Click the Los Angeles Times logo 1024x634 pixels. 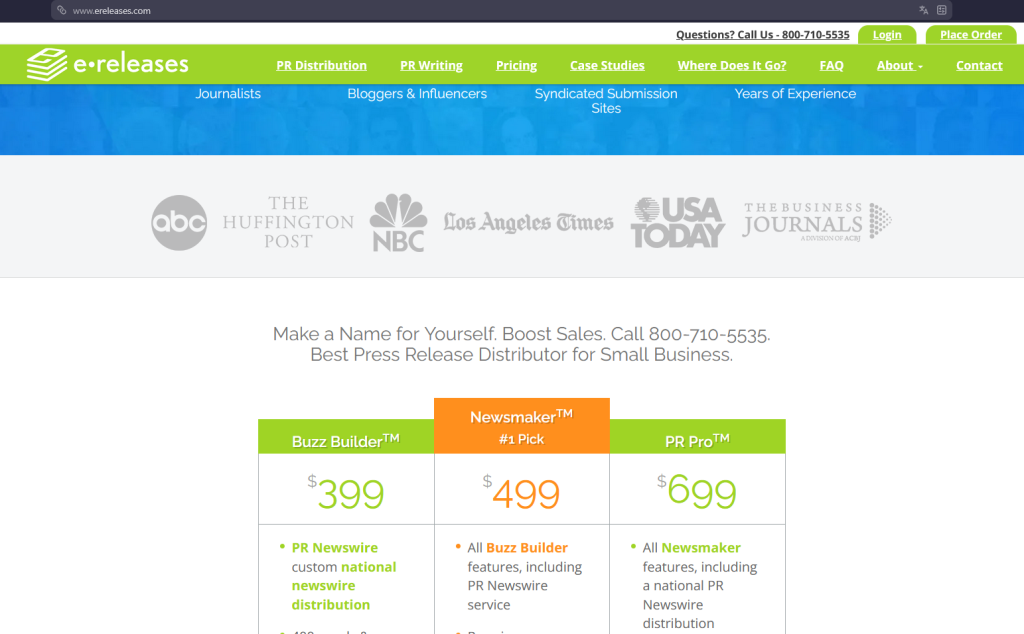coord(528,223)
